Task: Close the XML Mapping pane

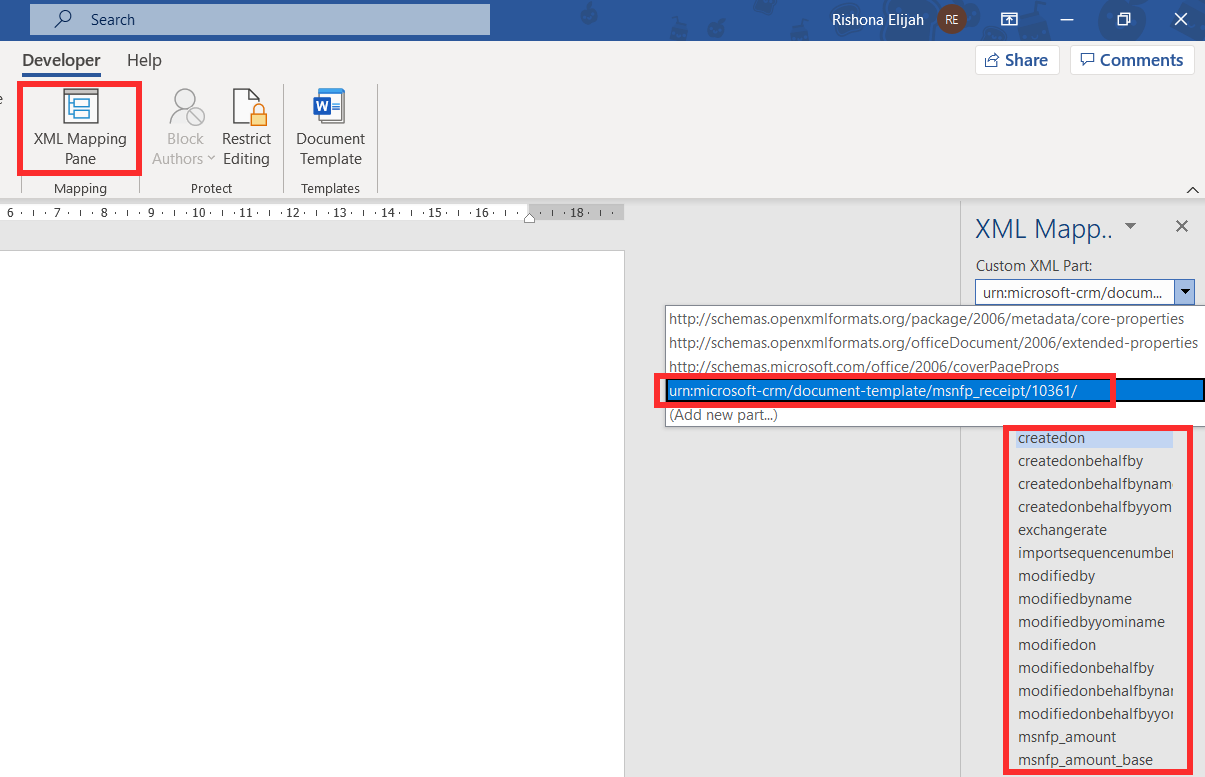Action: 1182,227
